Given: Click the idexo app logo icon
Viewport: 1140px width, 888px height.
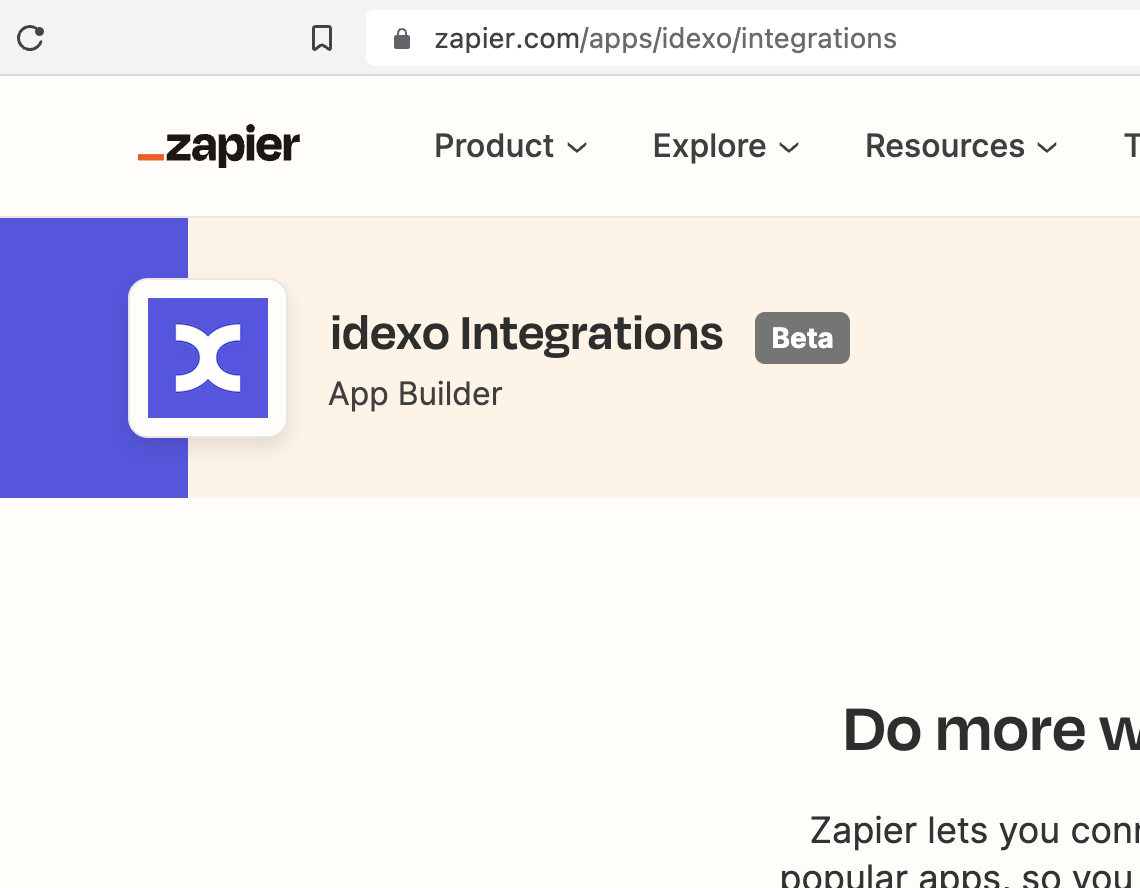Looking at the screenshot, I should [x=207, y=358].
